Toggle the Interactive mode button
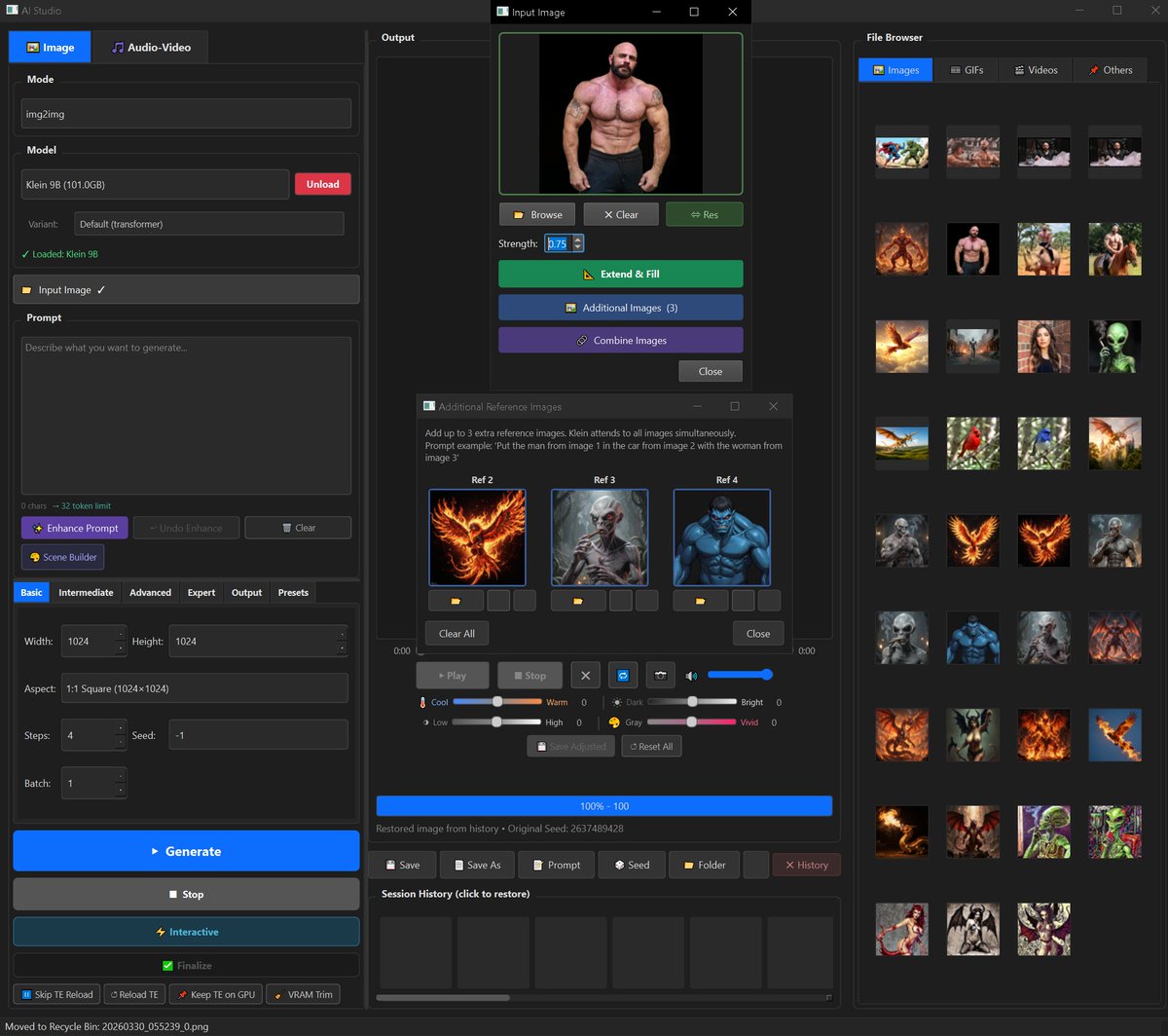Screen dimensions: 1168x1036 (x=186, y=932)
